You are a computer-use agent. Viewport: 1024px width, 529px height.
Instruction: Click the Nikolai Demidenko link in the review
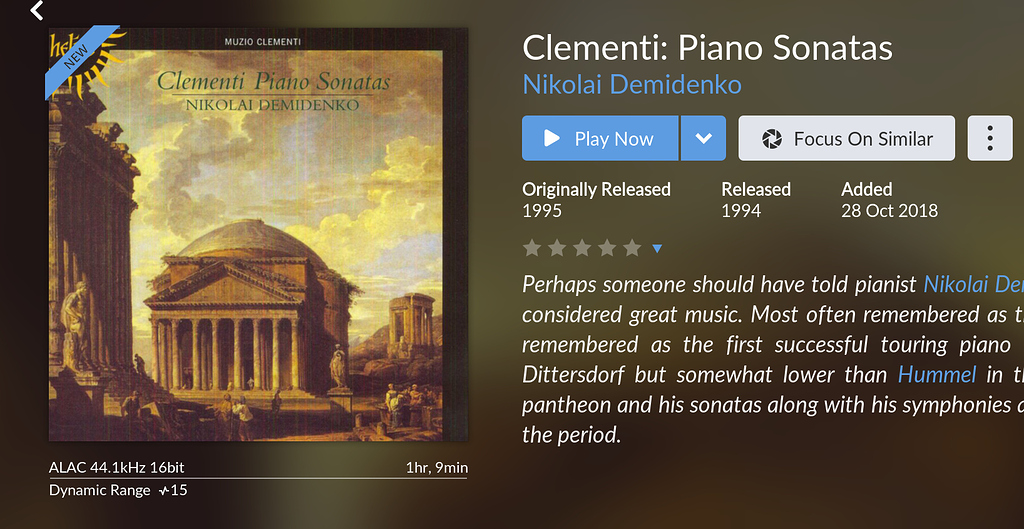point(973,284)
